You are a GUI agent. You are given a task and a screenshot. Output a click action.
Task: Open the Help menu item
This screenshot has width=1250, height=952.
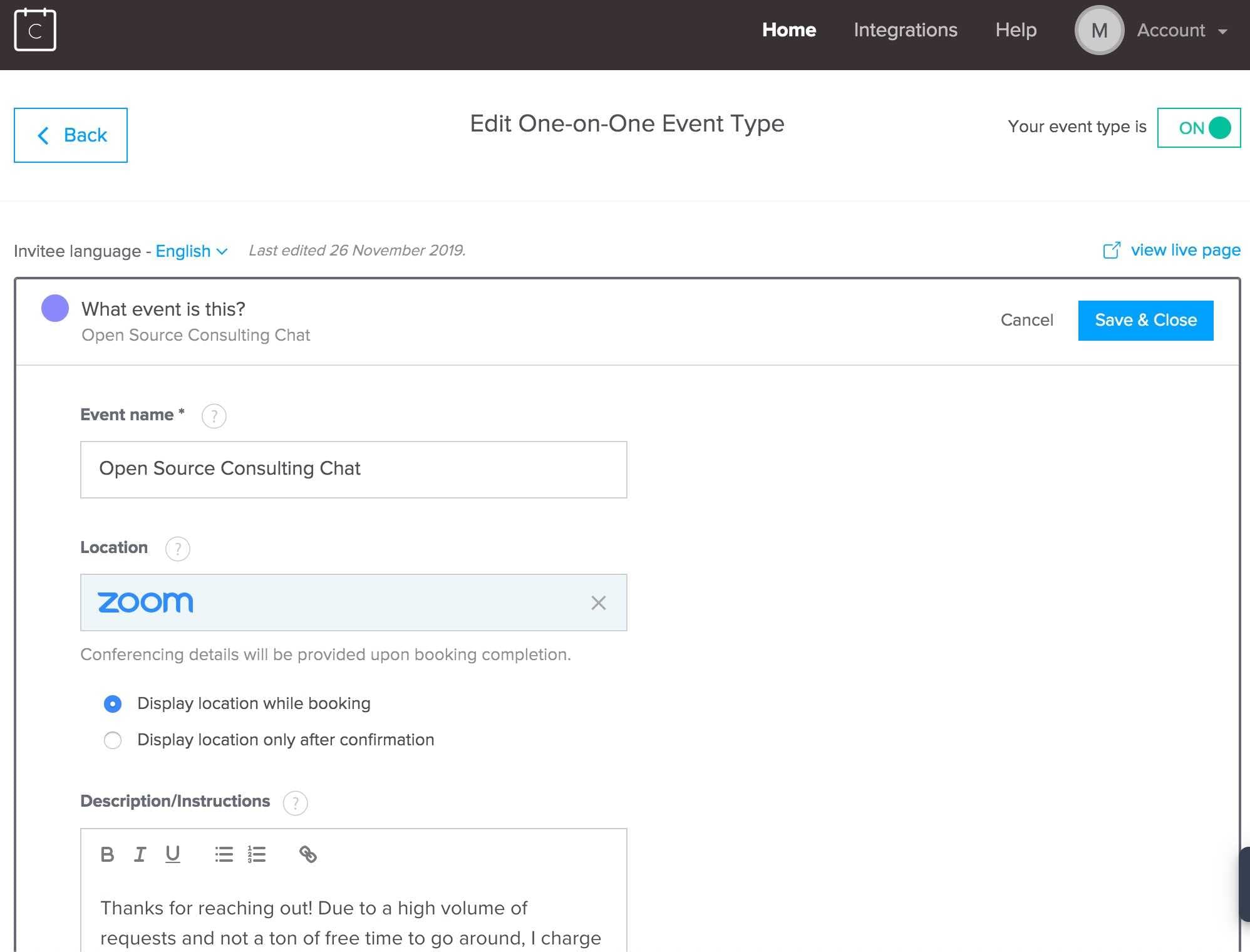[x=1016, y=30]
